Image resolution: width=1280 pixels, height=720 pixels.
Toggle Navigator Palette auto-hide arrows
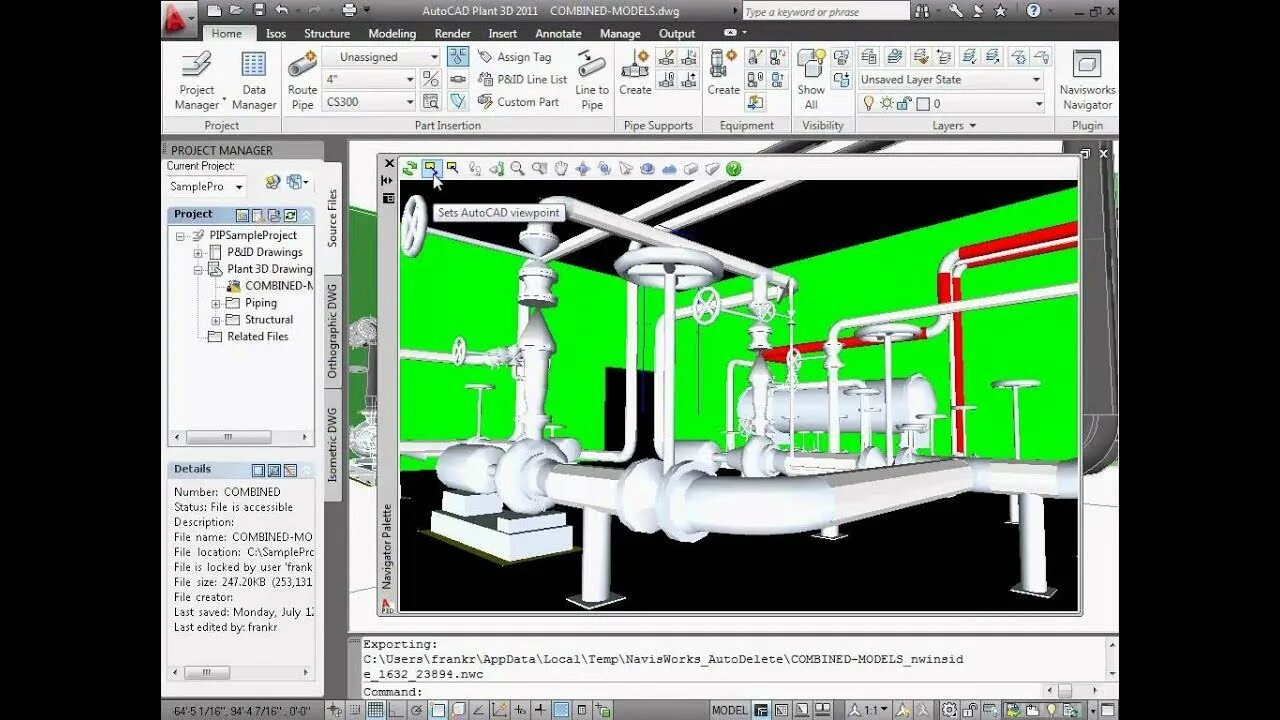click(388, 181)
